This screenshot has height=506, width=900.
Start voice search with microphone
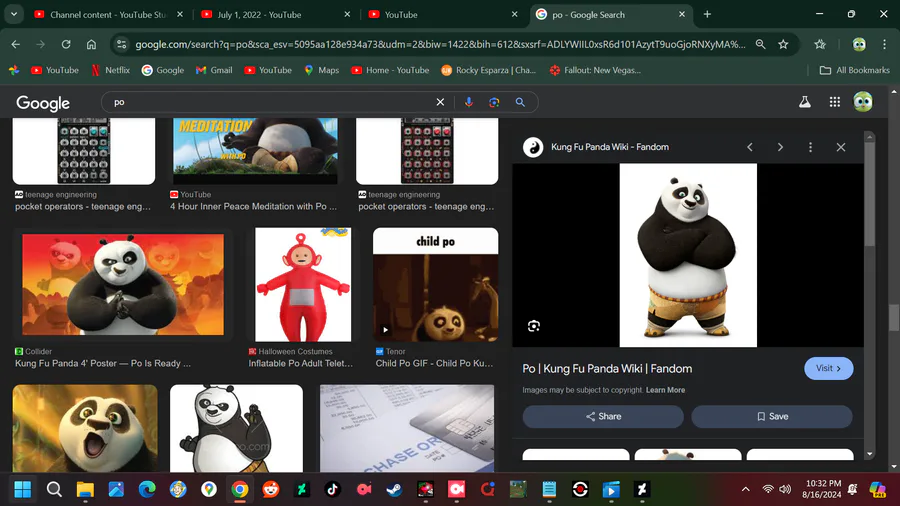tap(468, 102)
